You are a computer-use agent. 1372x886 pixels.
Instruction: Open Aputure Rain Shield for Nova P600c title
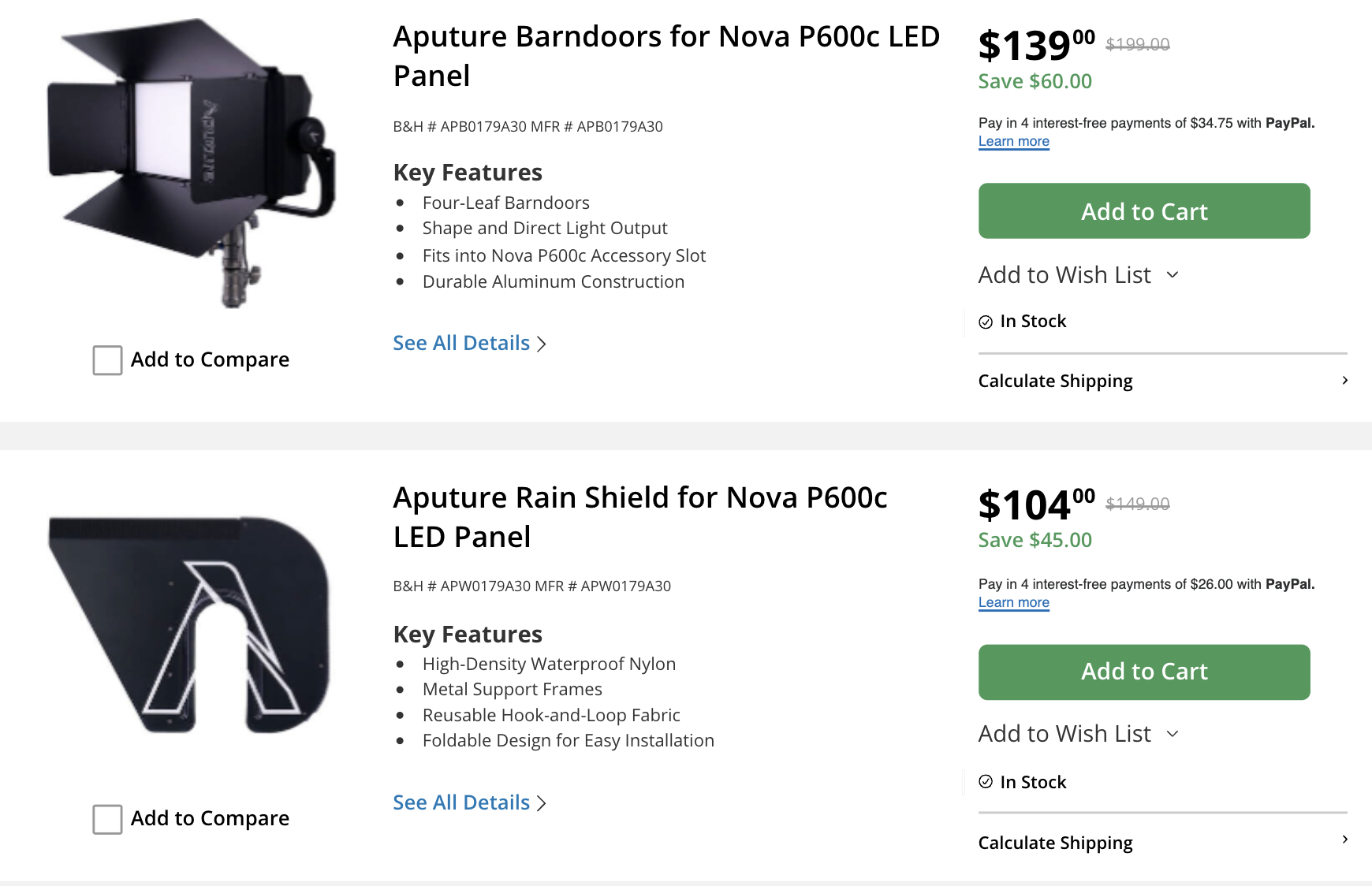[x=639, y=517]
